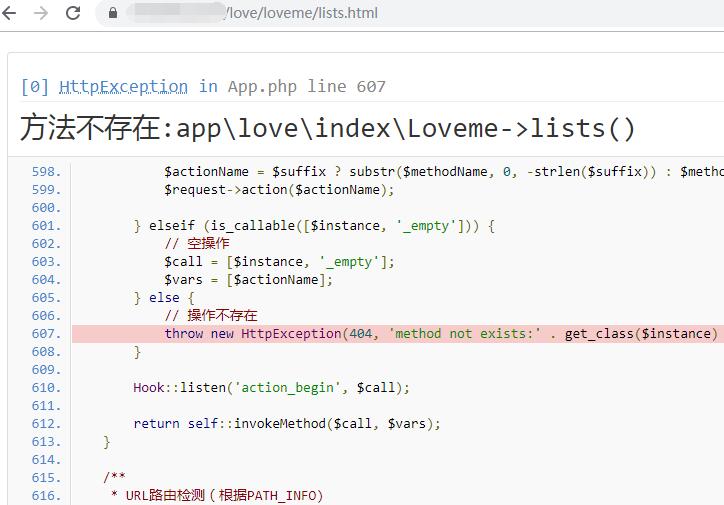Click the $vars = [$actionName] line
Image resolution: width=724 pixels, height=505 pixels.
click(x=248, y=280)
